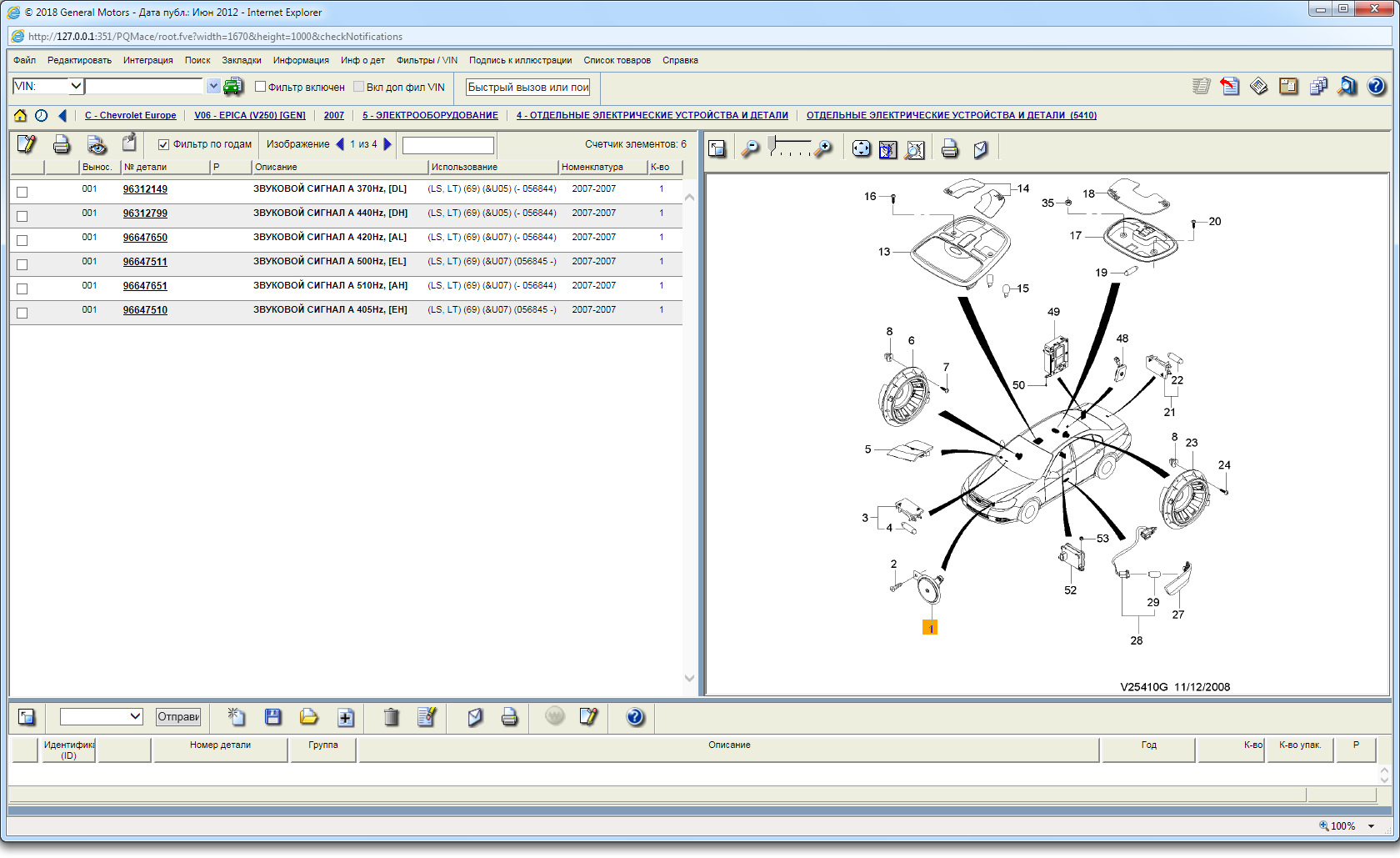Tick checkbox for part 96647510
Image resolution: width=1400 pixels, height=858 pixels.
22,313
